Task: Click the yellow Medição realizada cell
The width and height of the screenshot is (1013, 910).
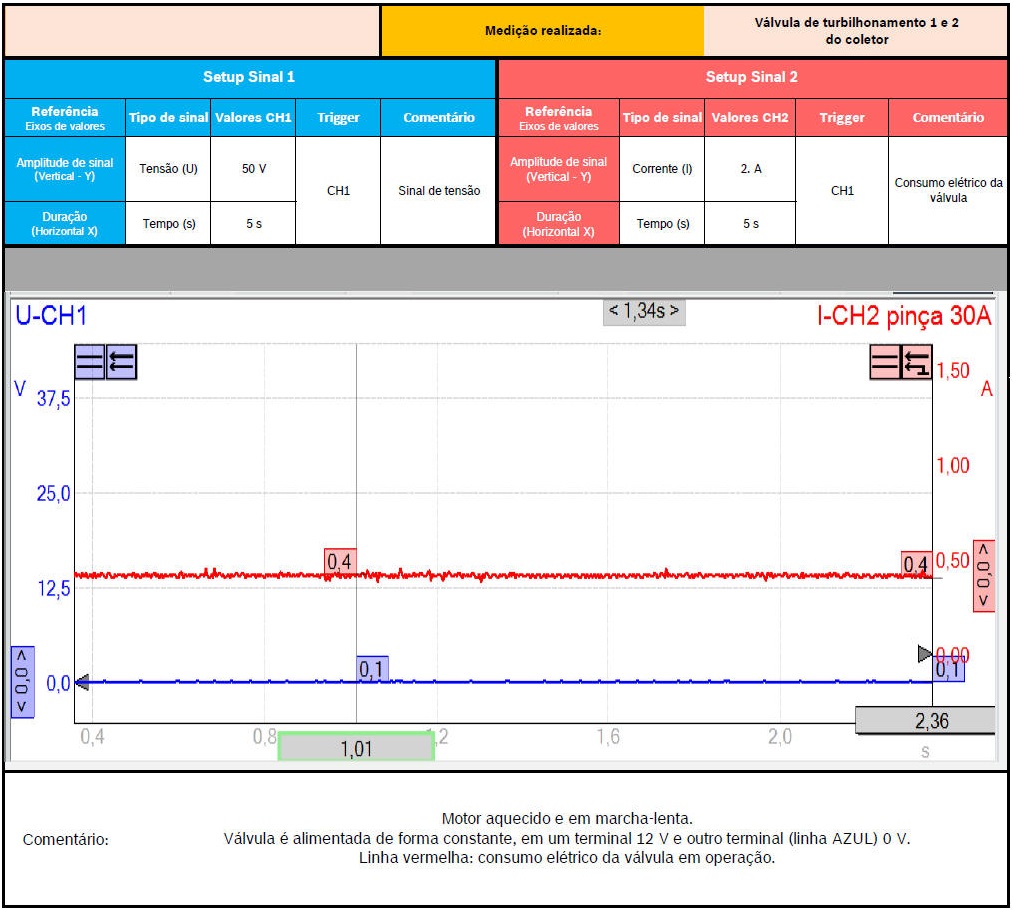Action: [x=542, y=31]
